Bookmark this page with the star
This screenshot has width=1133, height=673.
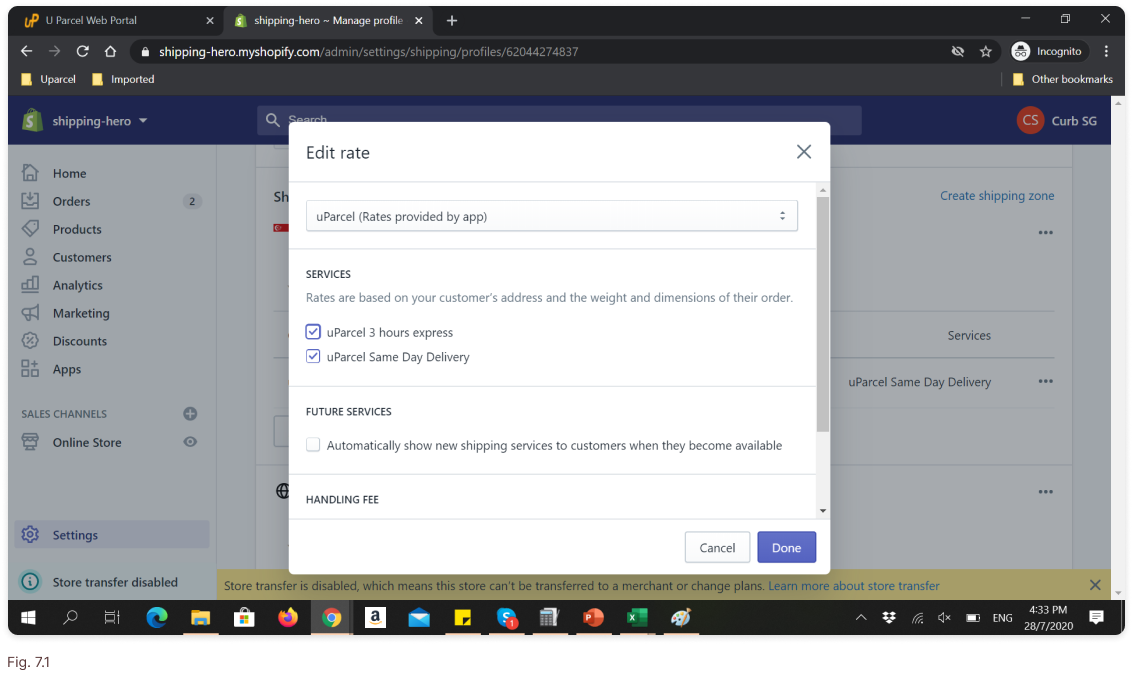tap(985, 51)
